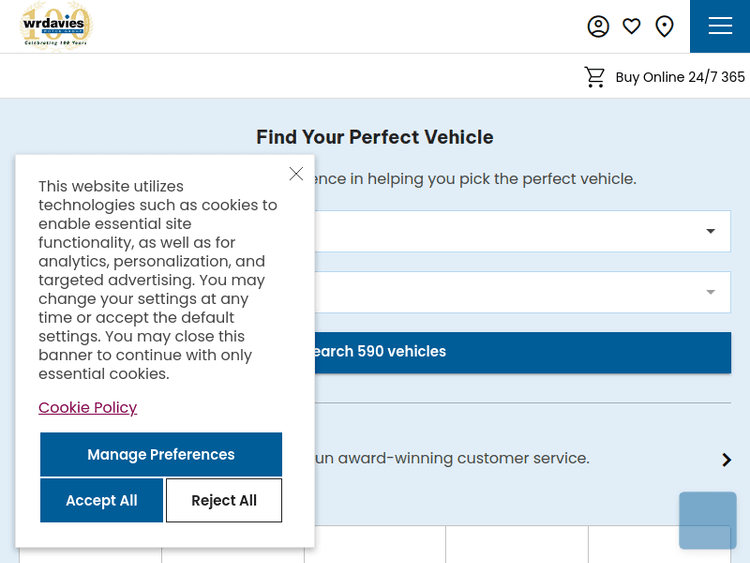
Task: Open the user account profile icon
Action: click(x=598, y=26)
